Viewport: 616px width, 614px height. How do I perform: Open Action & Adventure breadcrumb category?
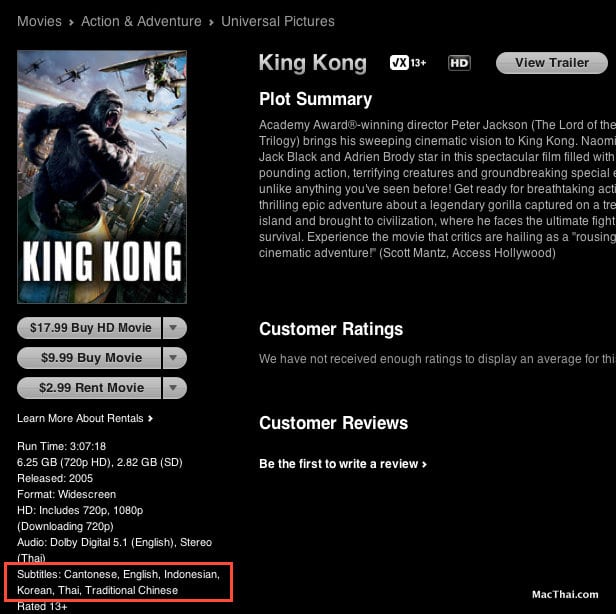click(141, 21)
